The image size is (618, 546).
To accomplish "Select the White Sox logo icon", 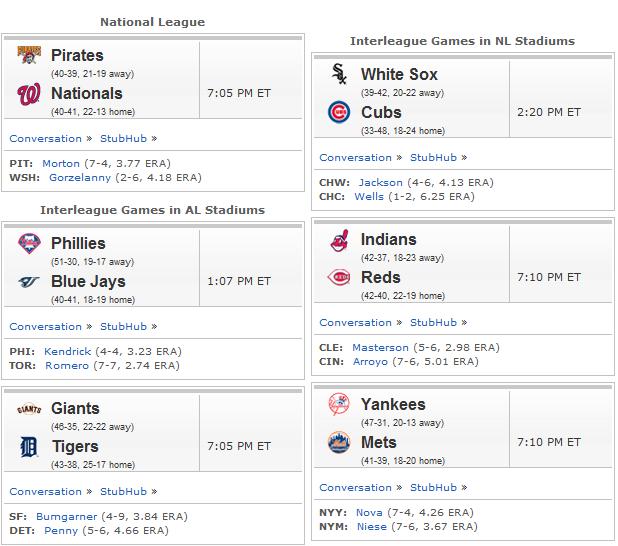I will point(339,74).
